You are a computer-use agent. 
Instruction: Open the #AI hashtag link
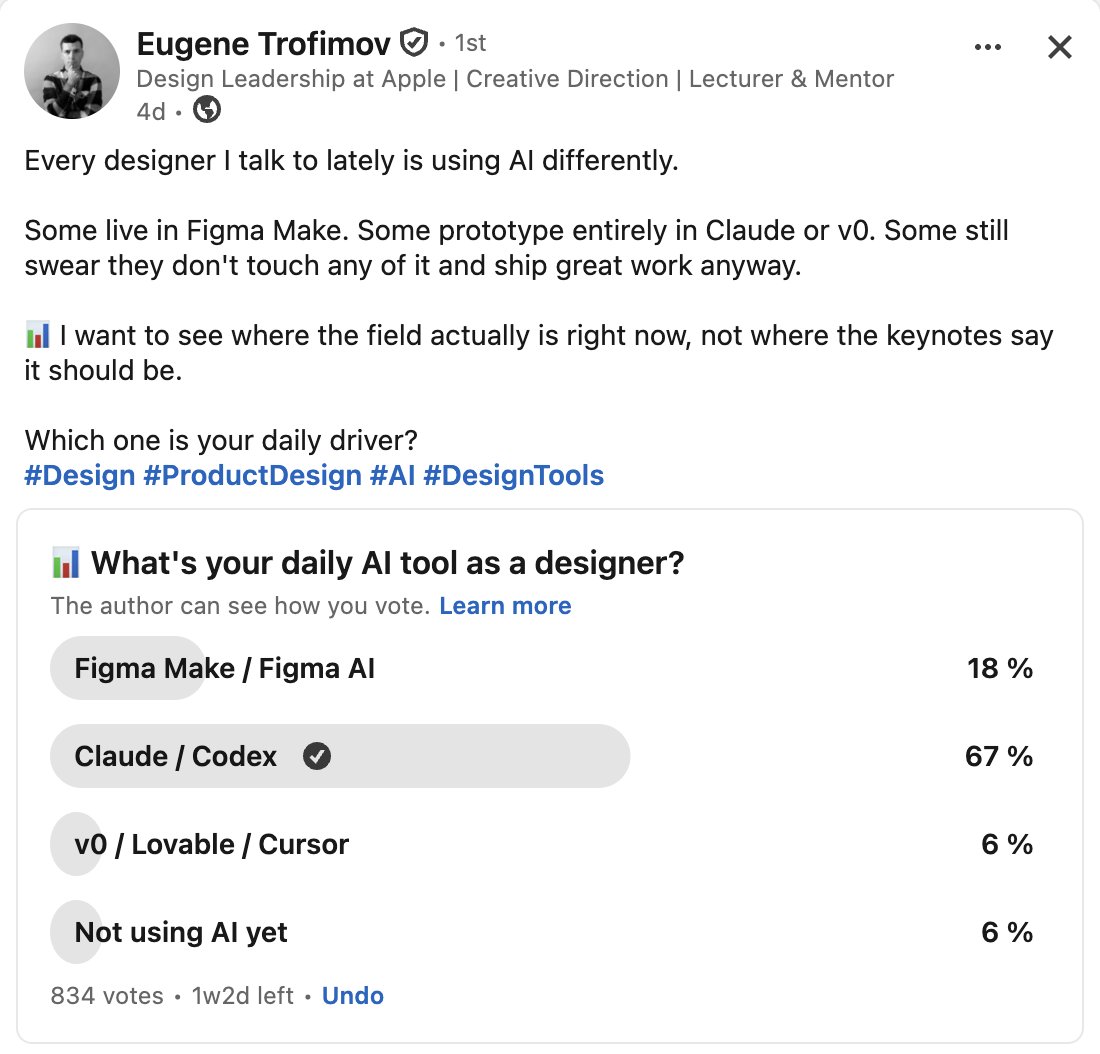[x=393, y=475]
